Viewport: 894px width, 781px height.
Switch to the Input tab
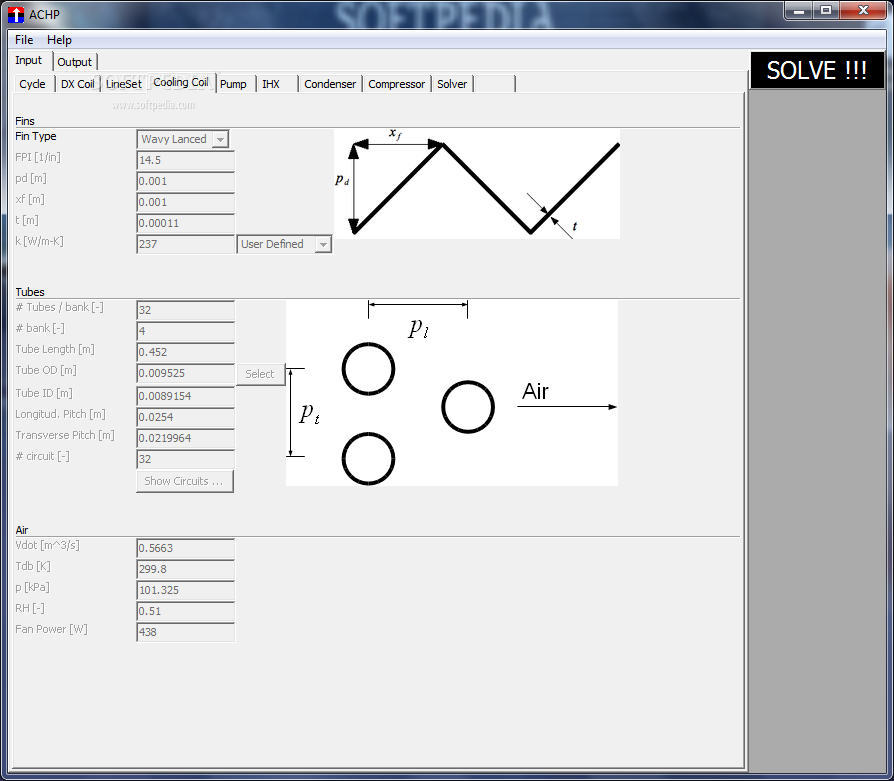[x=29, y=60]
